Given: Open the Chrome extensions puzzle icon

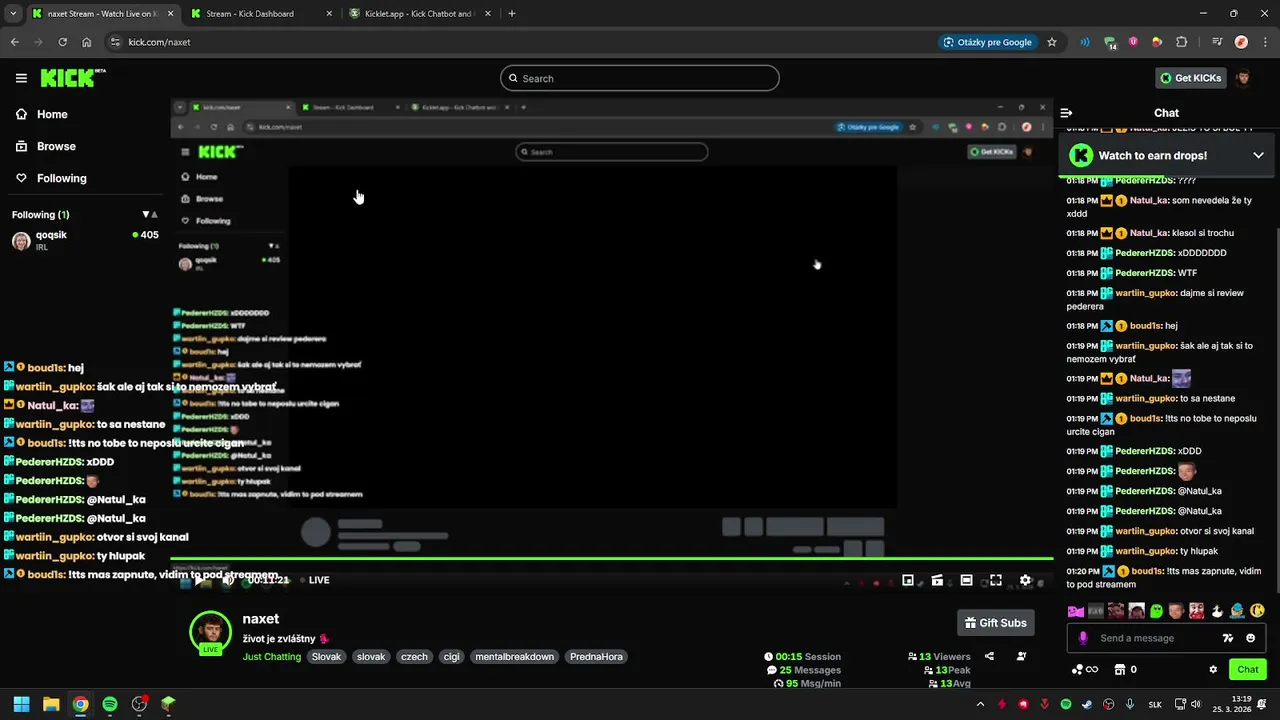Looking at the screenshot, I should coord(1181,42).
